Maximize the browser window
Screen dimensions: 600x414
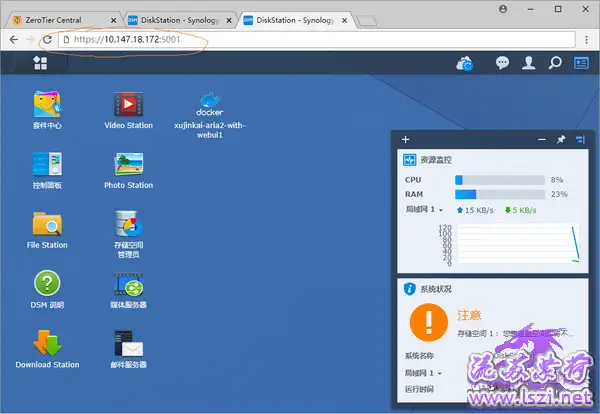pos(558,9)
